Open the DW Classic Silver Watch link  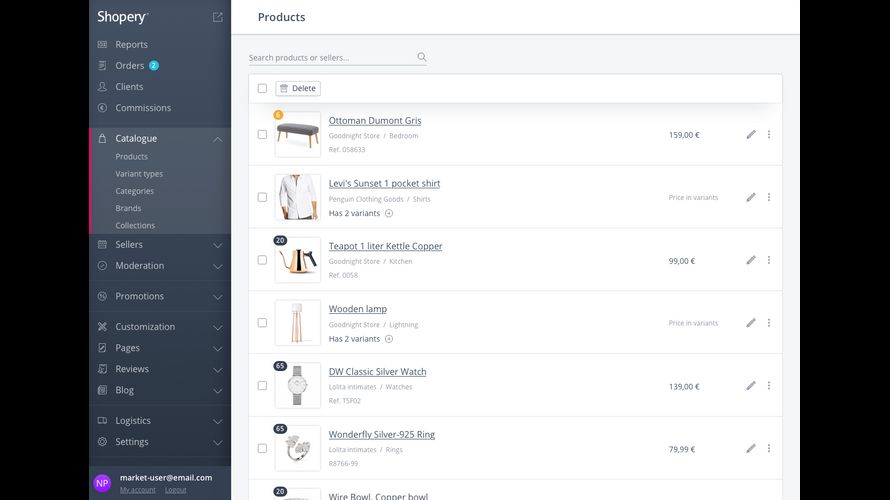coord(377,372)
